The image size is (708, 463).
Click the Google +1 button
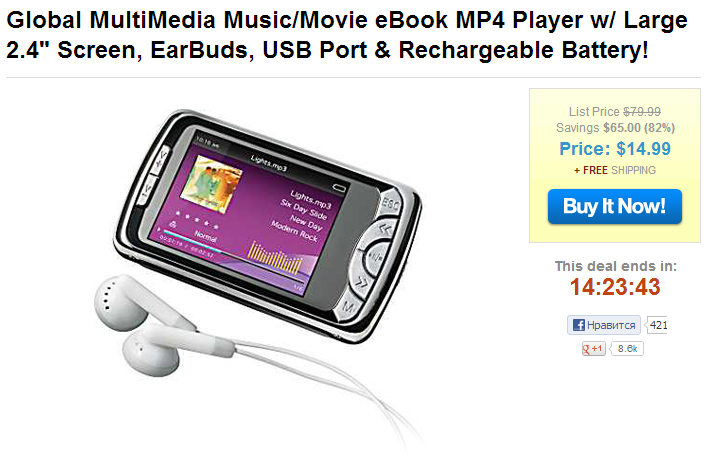[x=593, y=349]
